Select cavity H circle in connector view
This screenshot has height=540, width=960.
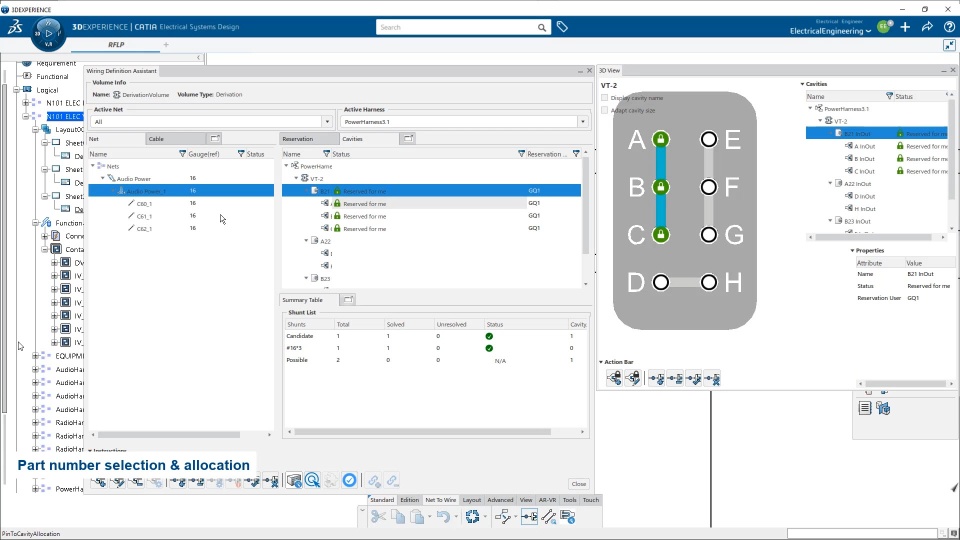[708, 282]
